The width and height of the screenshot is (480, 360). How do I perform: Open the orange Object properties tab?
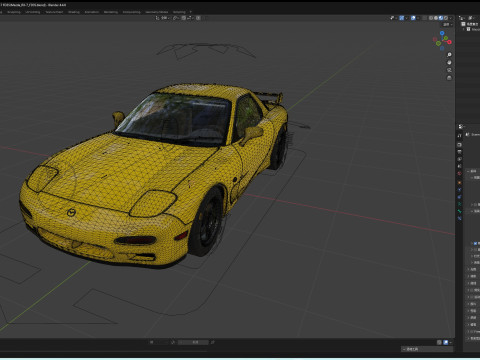click(x=460, y=183)
